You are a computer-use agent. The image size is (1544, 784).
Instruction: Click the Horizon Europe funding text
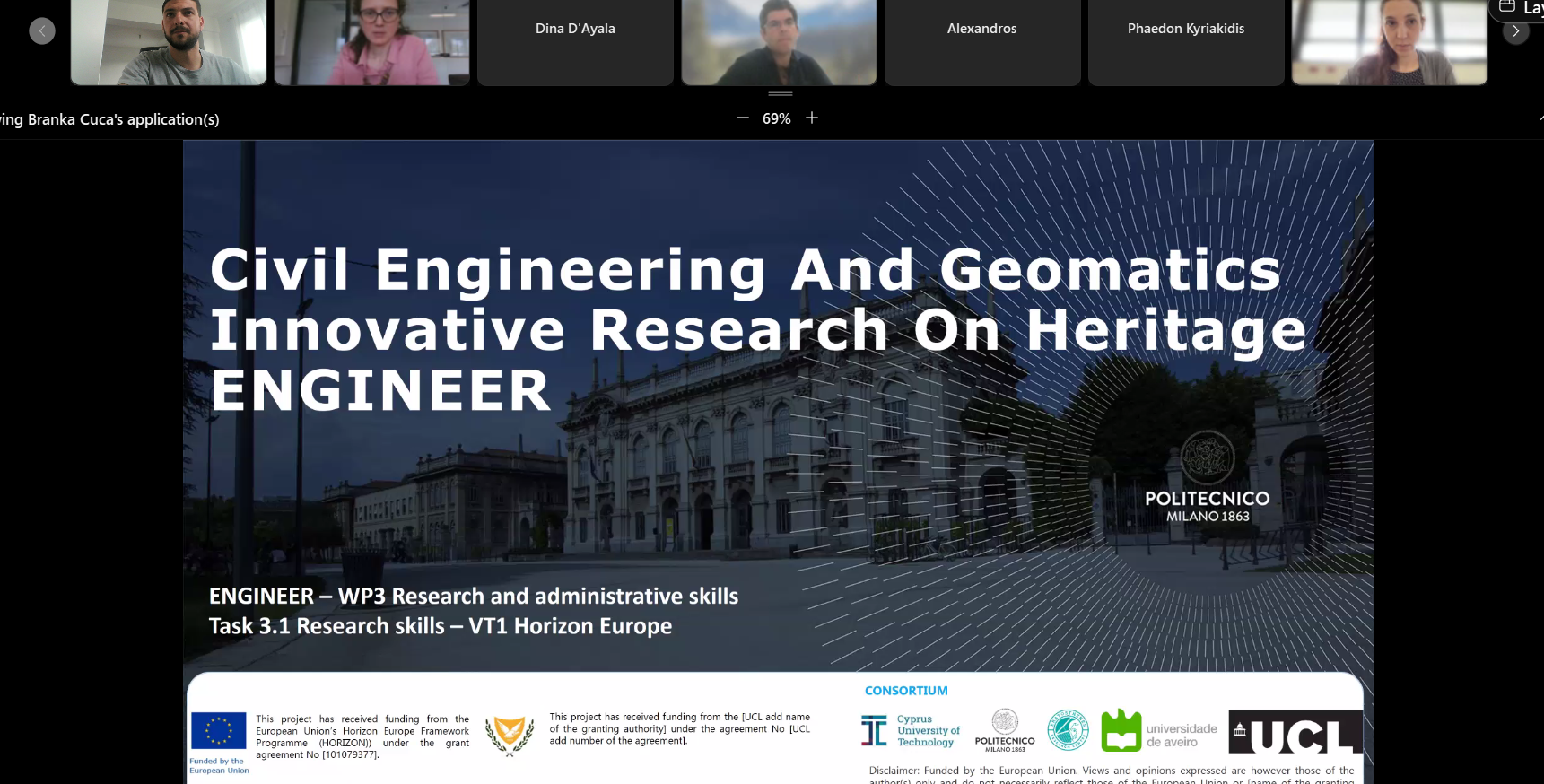pos(362,736)
